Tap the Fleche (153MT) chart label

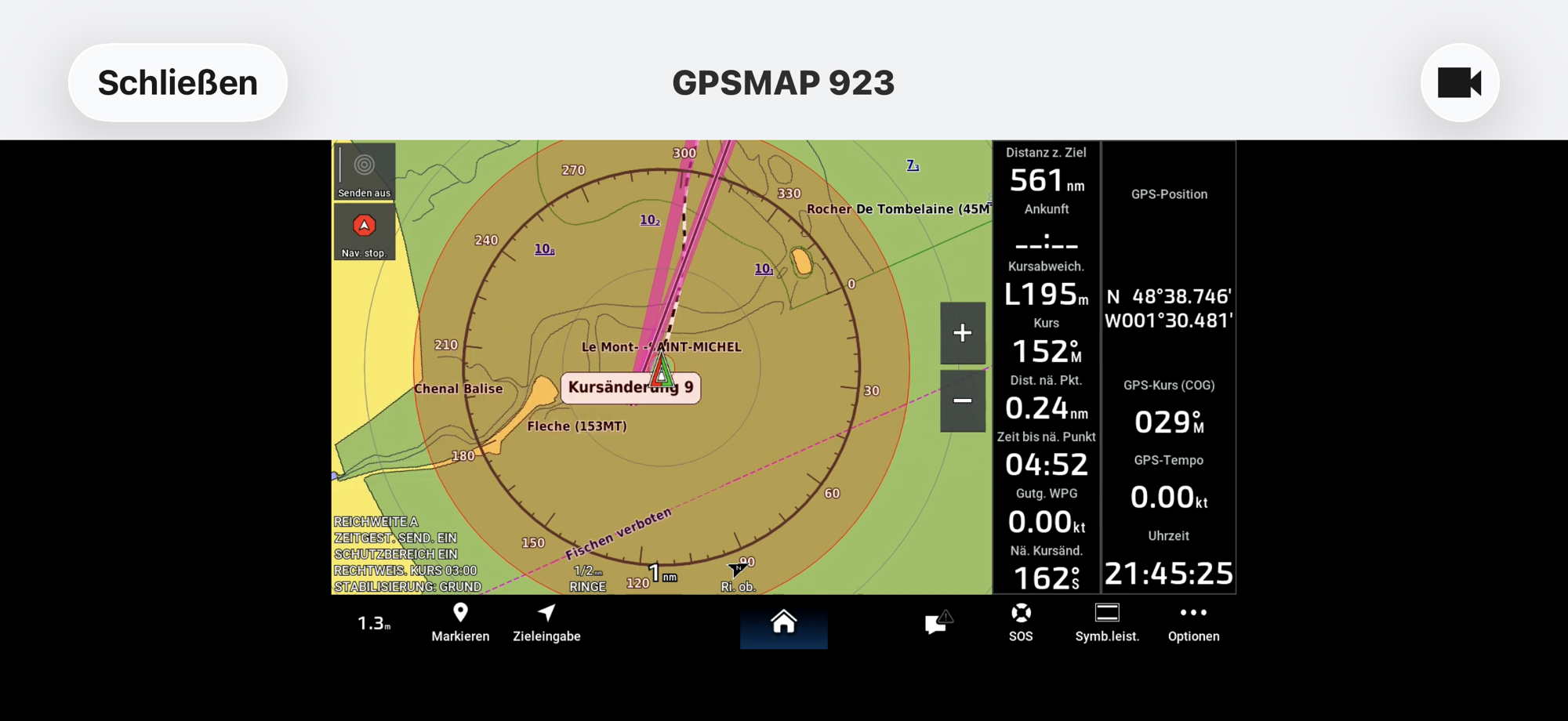pyautogui.click(x=577, y=426)
